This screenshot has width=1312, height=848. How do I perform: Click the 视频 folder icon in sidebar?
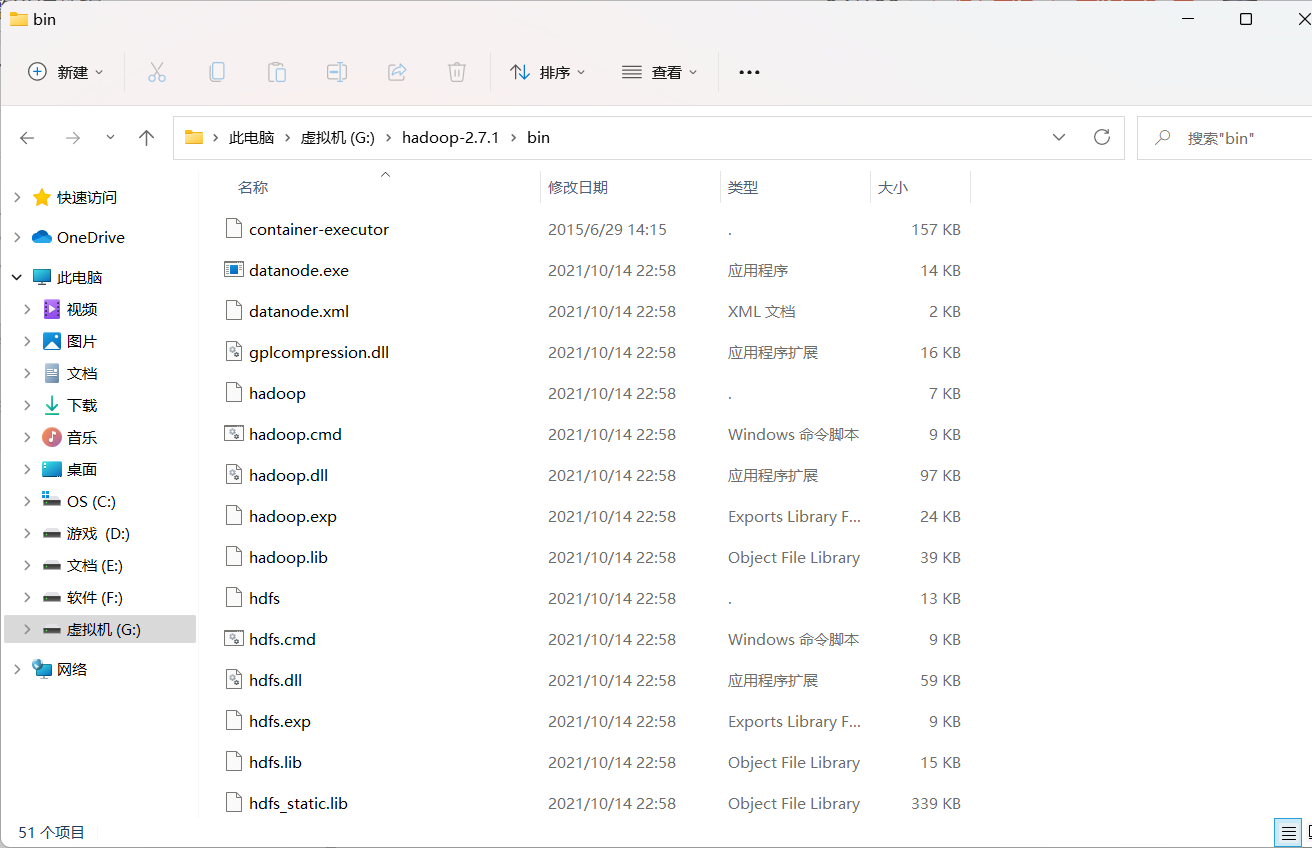click(x=52, y=309)
